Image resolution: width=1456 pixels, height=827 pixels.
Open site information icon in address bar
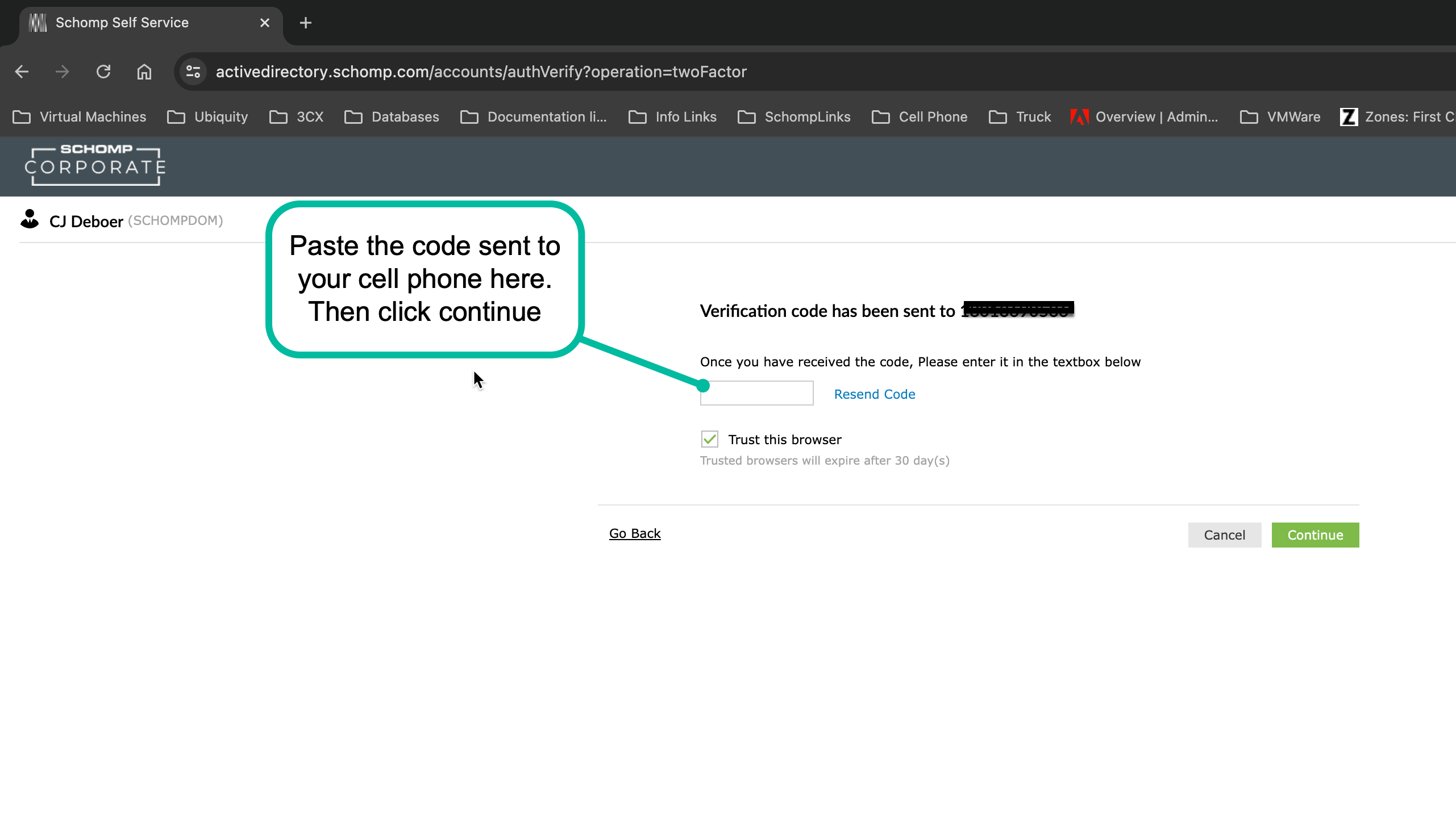coord(193,72)
